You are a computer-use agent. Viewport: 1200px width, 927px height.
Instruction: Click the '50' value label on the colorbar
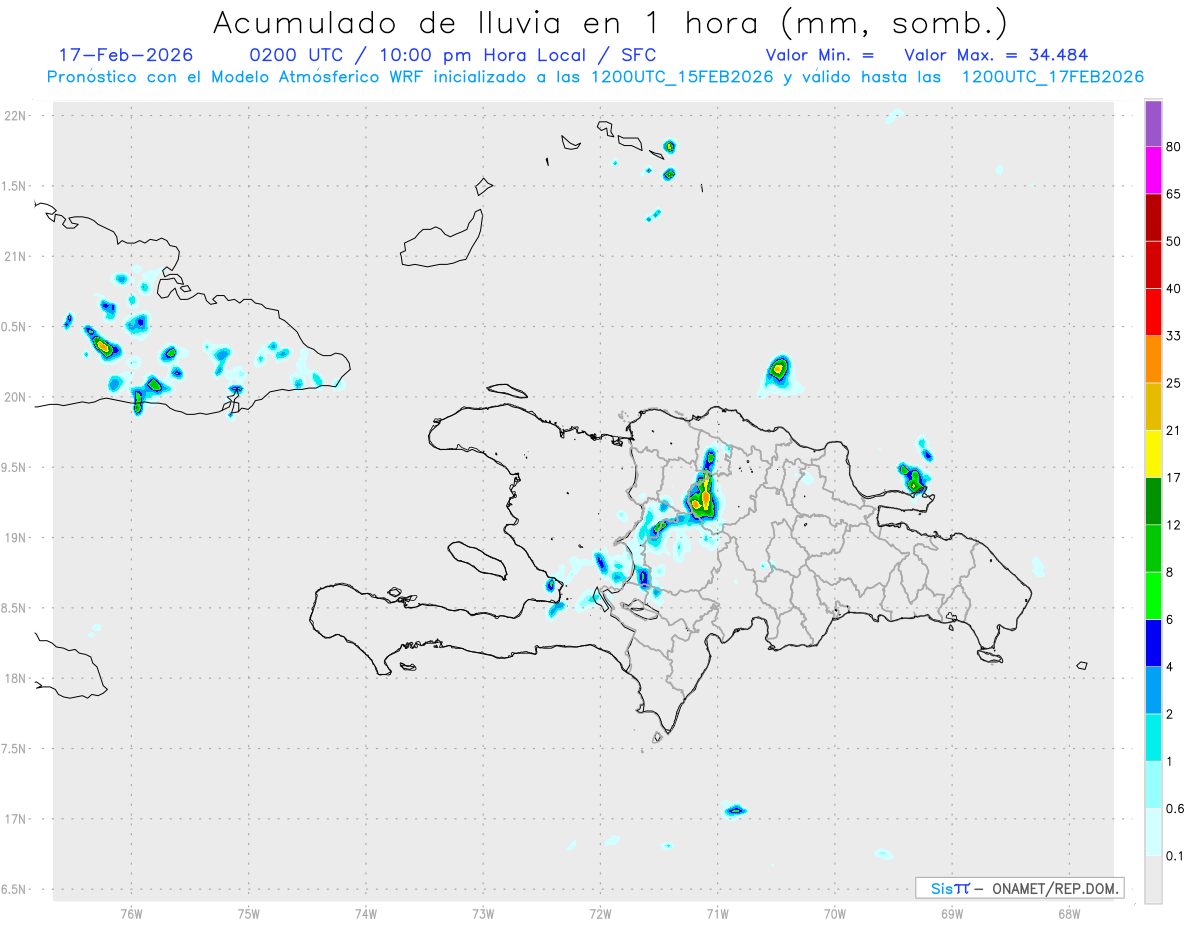coord(1174,241)
